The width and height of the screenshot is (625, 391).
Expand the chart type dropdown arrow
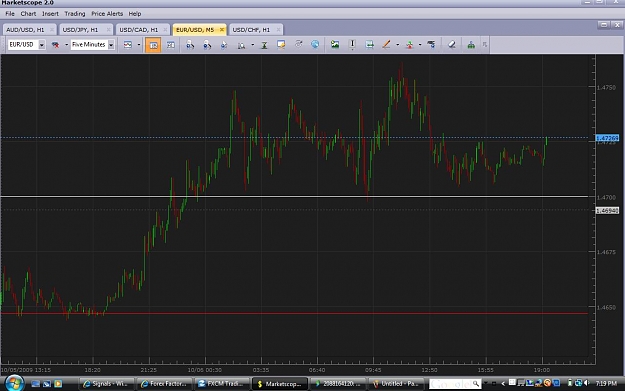point(139,45)
